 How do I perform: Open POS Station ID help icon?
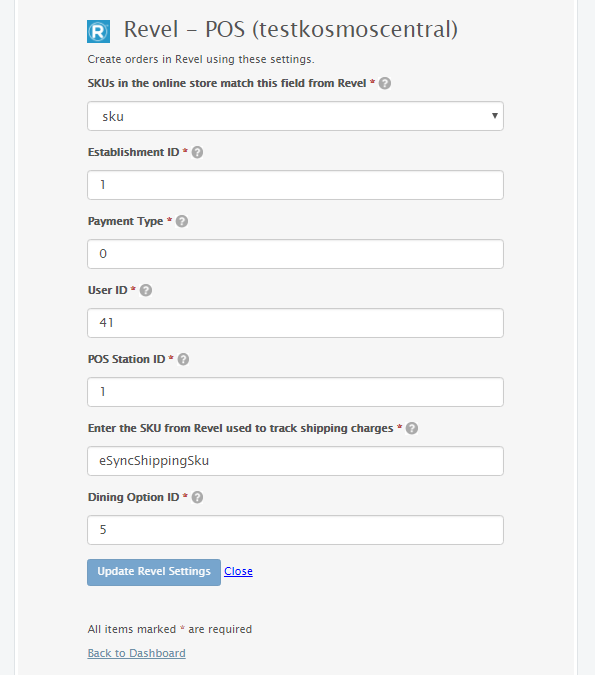[x=183, y=359]
